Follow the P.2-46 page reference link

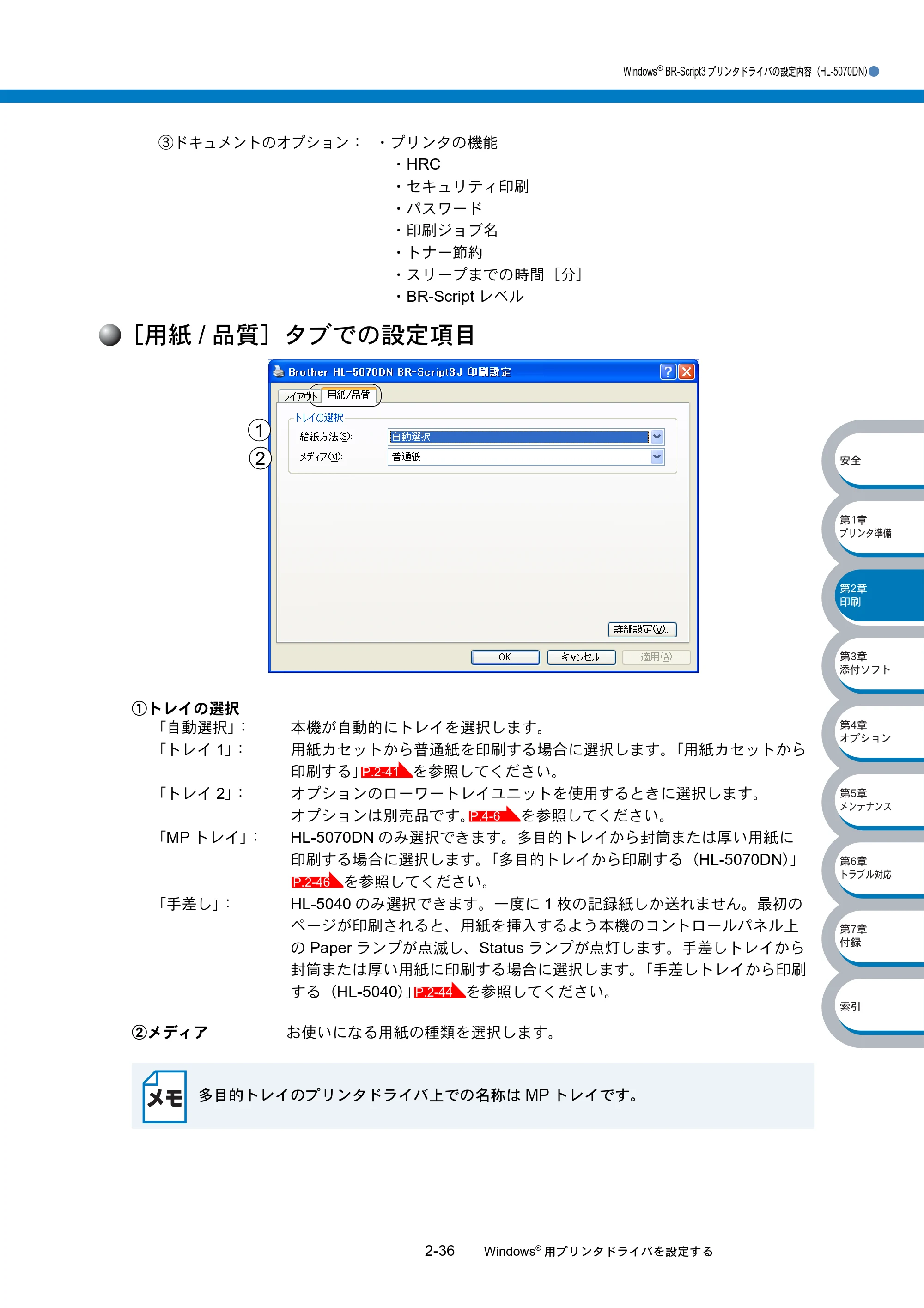tap(317, 881)
